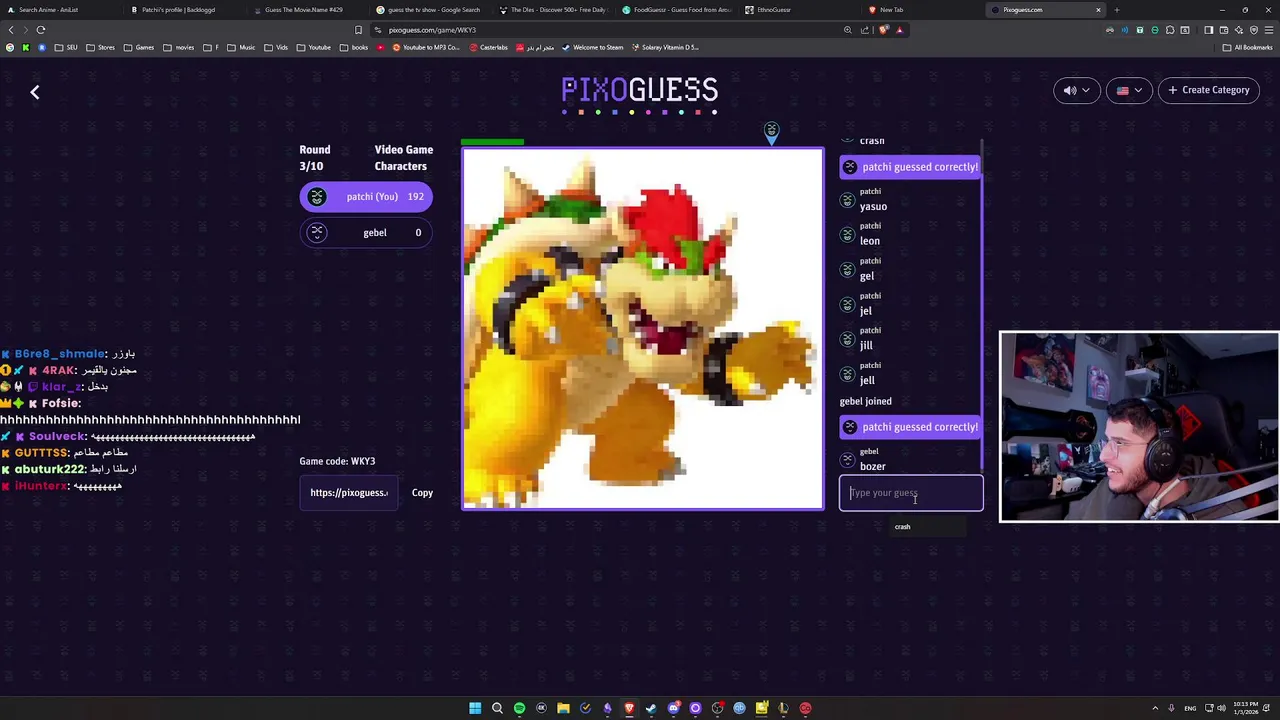Open Discord from the taskbar
The image size is (1280, 720).
673,708
